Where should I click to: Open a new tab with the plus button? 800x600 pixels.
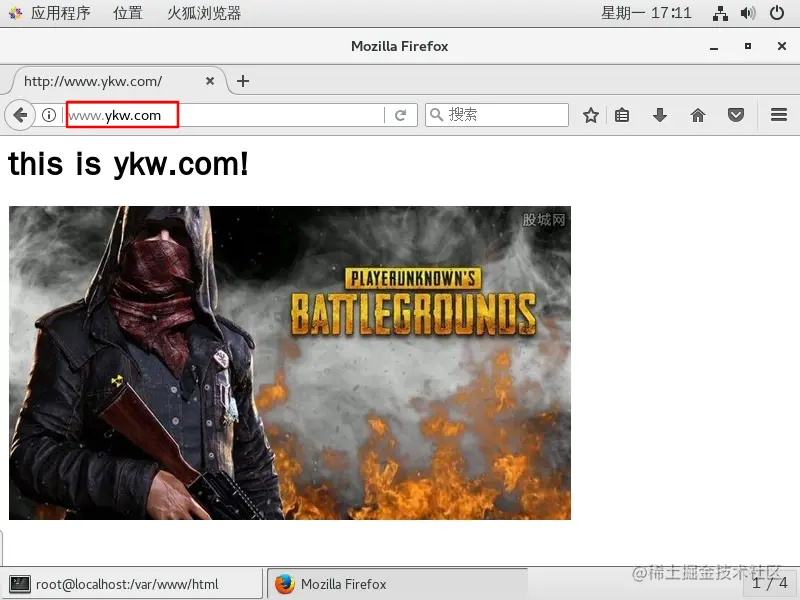pyautogui.click(x=243, y=81)
